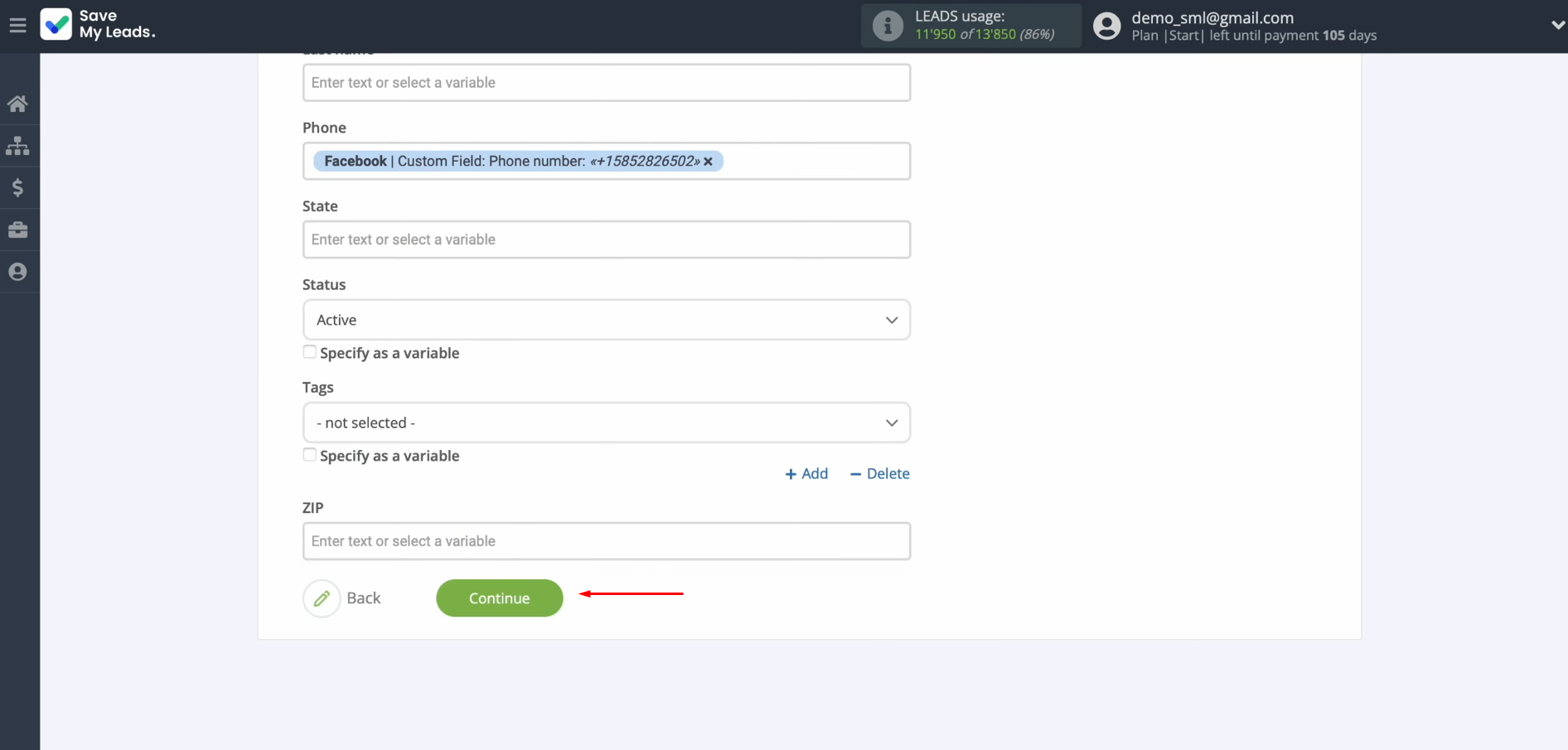Screen dimensions: 1568x750
Task: Click the LEADS usage info icon
Action: (888, 26)
